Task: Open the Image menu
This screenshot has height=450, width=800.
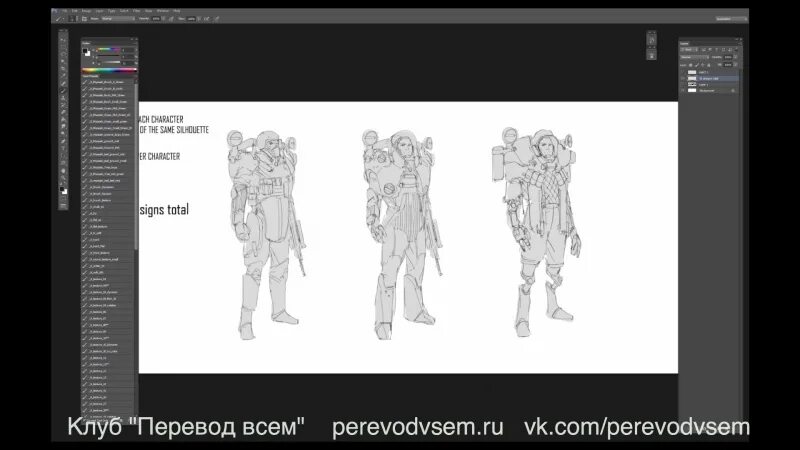Action: [x=86, y=11]
